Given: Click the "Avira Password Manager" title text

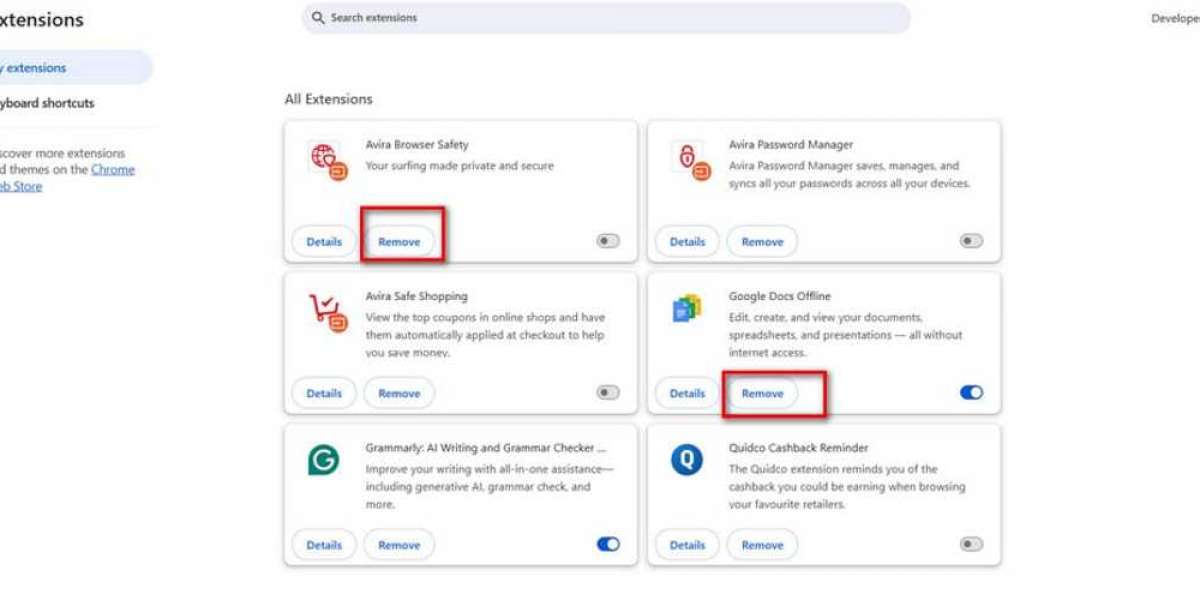Looking at the screenshot, I should coord(791,145).
